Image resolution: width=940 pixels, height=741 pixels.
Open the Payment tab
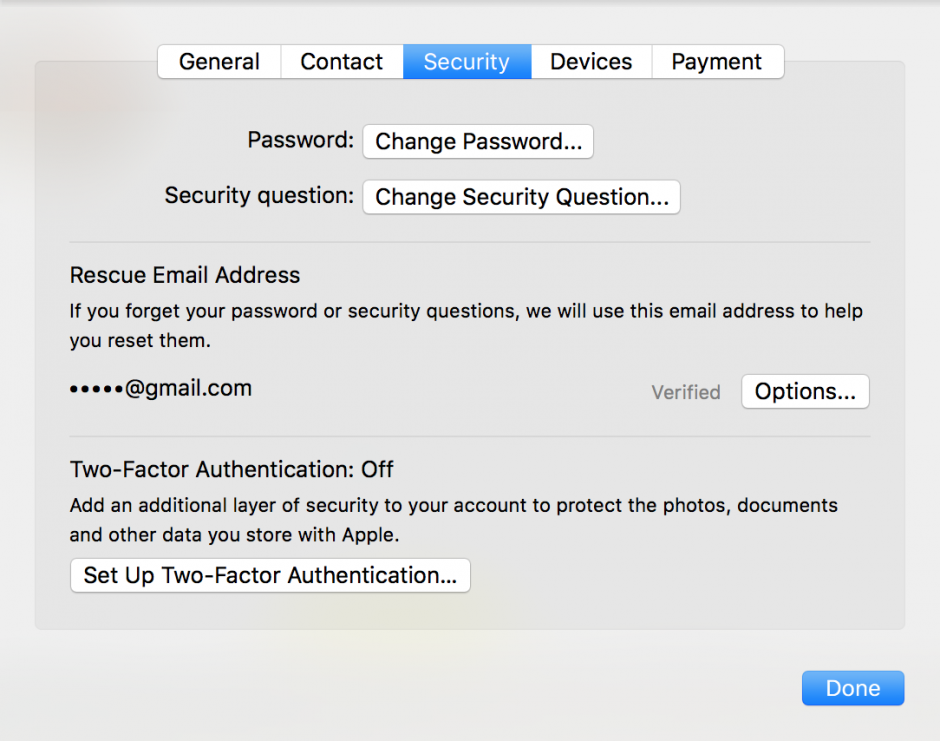click(717, 61)
